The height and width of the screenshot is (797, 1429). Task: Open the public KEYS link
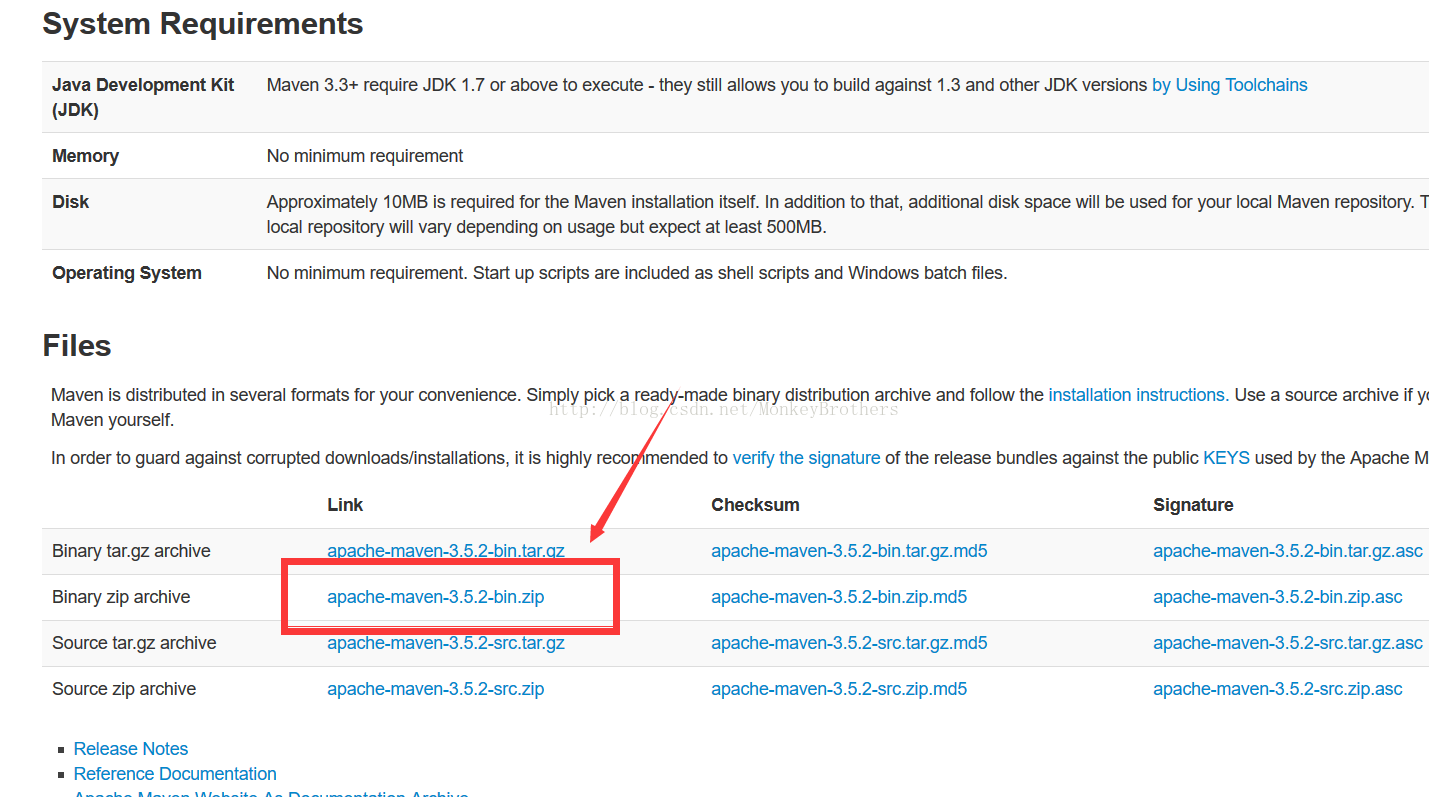[1226, 458]
